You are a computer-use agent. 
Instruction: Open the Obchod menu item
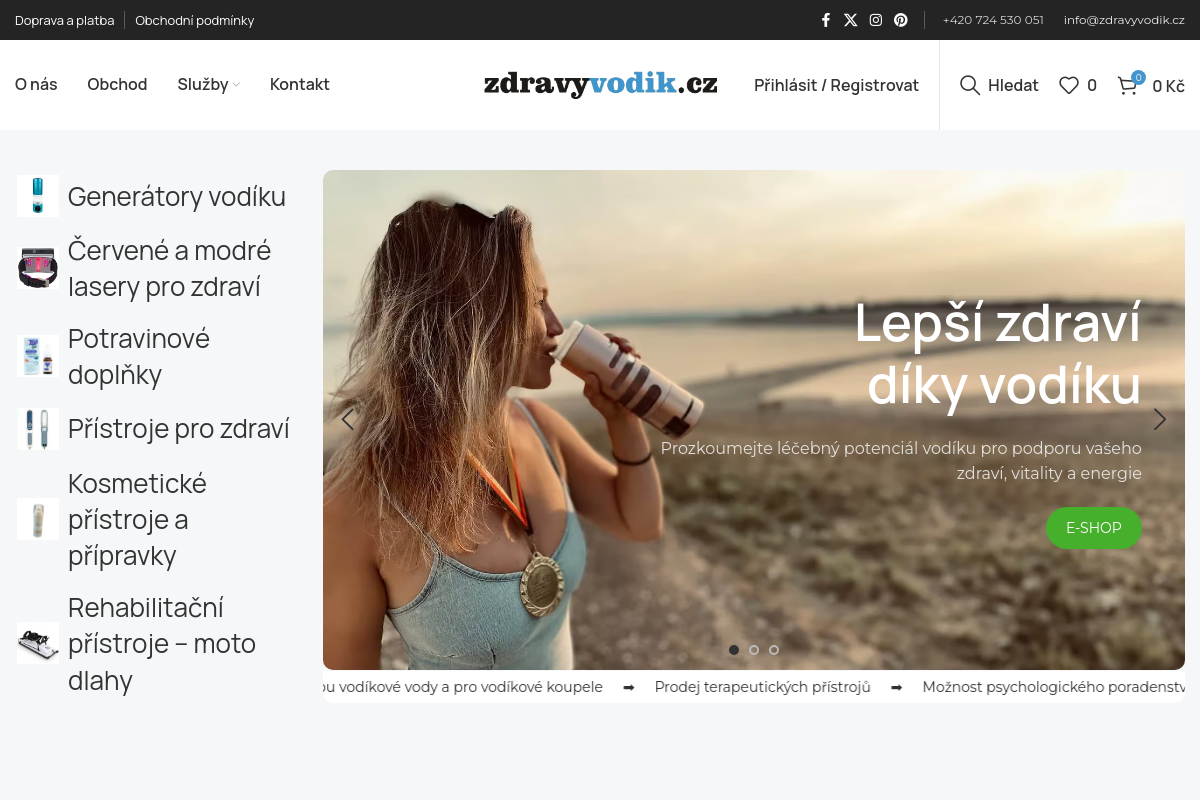[x=117, y=84]
